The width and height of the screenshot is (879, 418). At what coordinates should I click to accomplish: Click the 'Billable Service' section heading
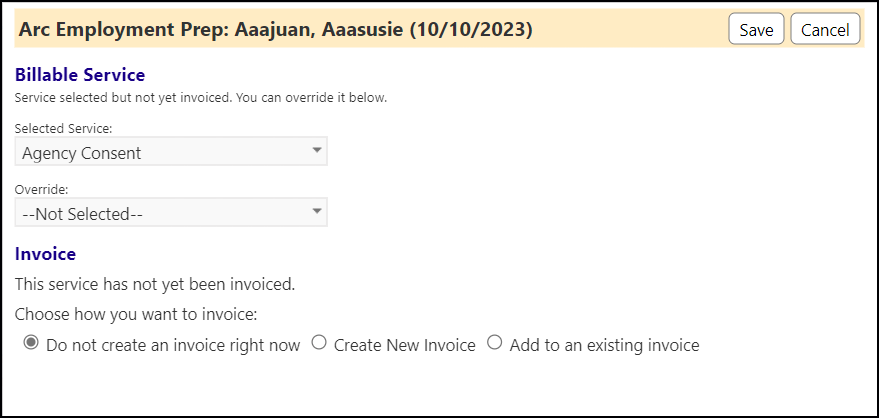pos(80,75)
